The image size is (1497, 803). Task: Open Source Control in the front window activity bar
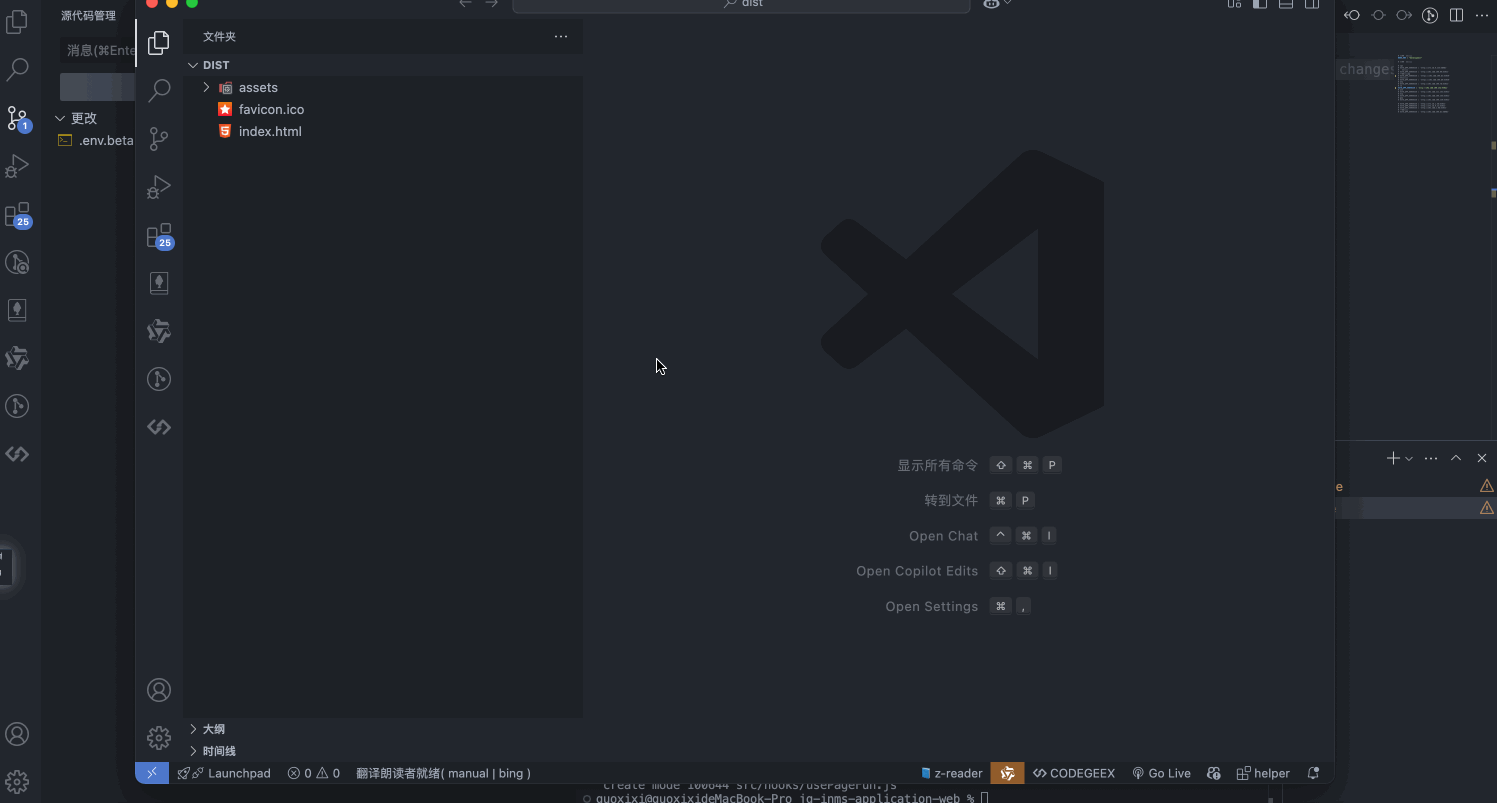click(159, 138)
